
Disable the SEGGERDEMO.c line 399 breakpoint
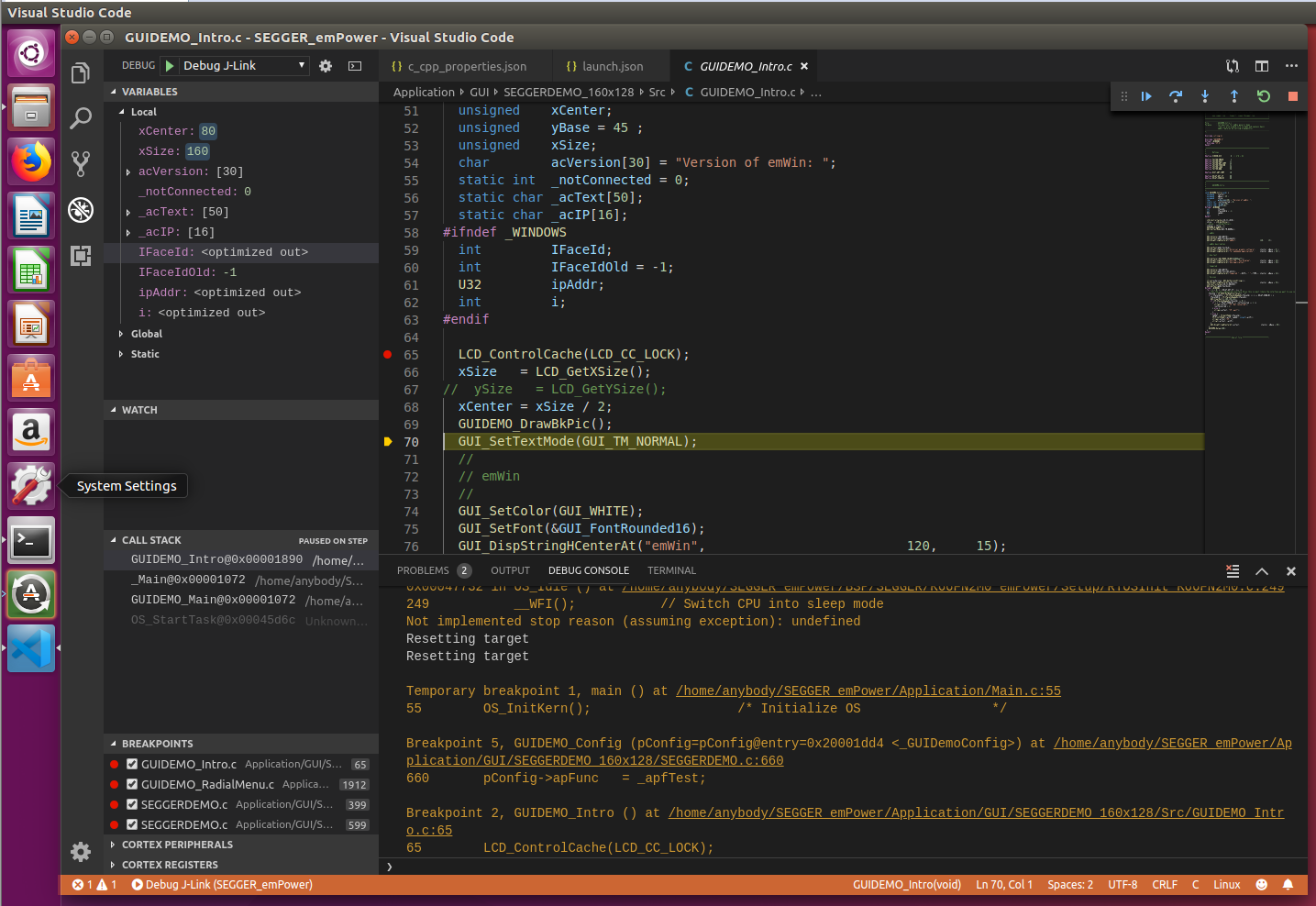tap(132, 804)
